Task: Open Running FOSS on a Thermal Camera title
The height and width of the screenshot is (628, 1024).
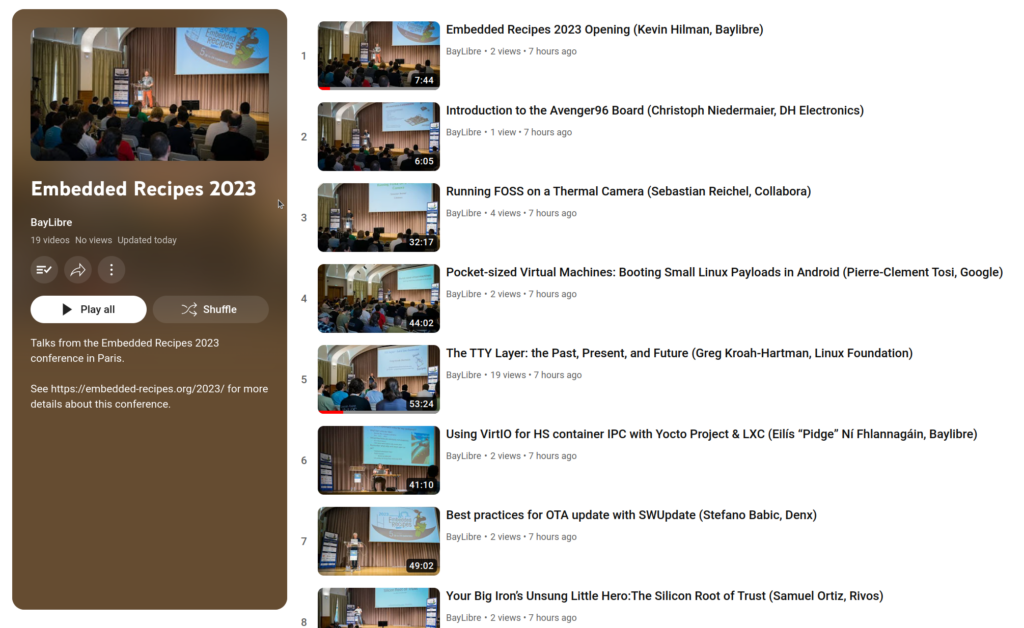Action: click(x=628, y=191)
